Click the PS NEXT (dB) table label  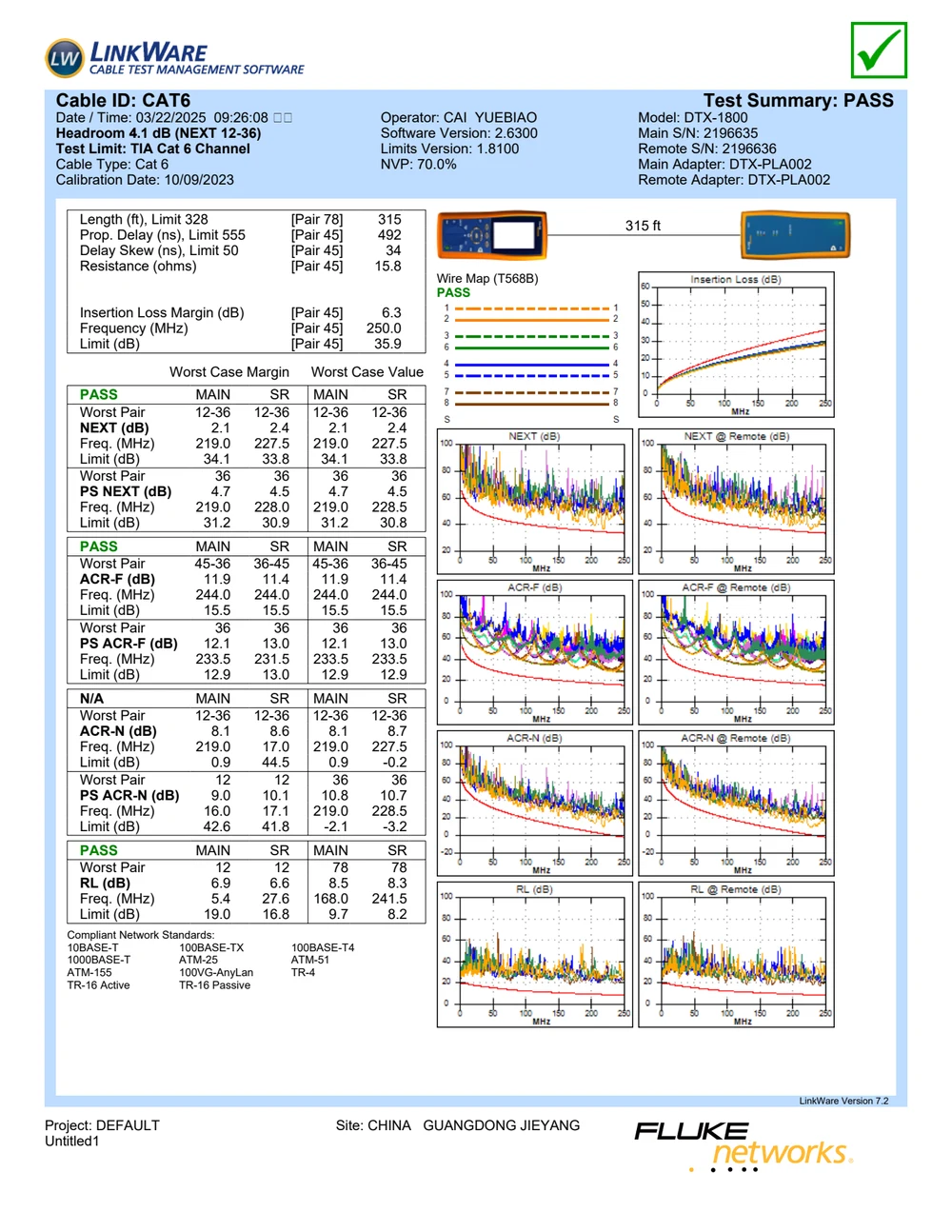[x=126, y=491]
